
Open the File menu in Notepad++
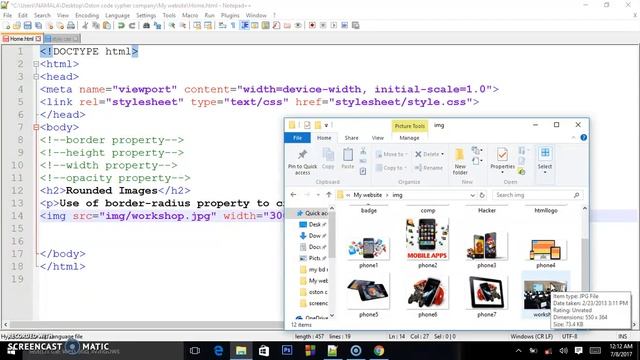click(x=7, y=15)
